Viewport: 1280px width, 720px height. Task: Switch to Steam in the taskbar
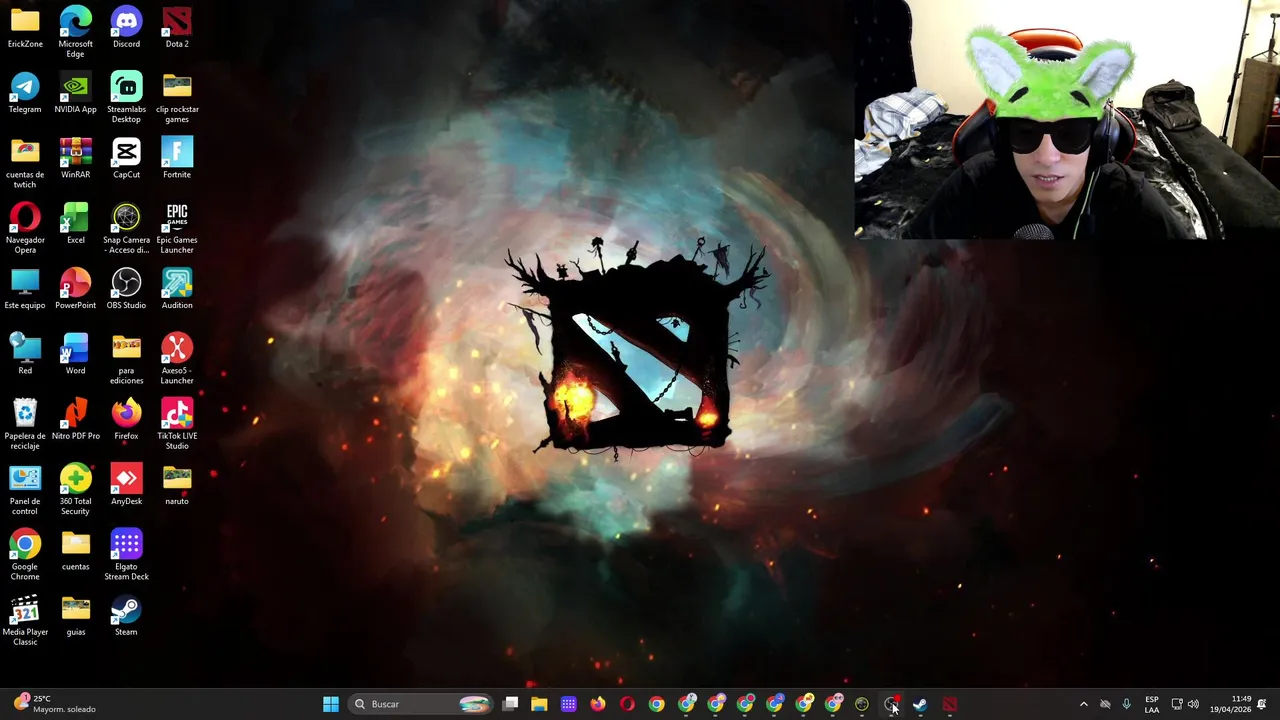920,704
